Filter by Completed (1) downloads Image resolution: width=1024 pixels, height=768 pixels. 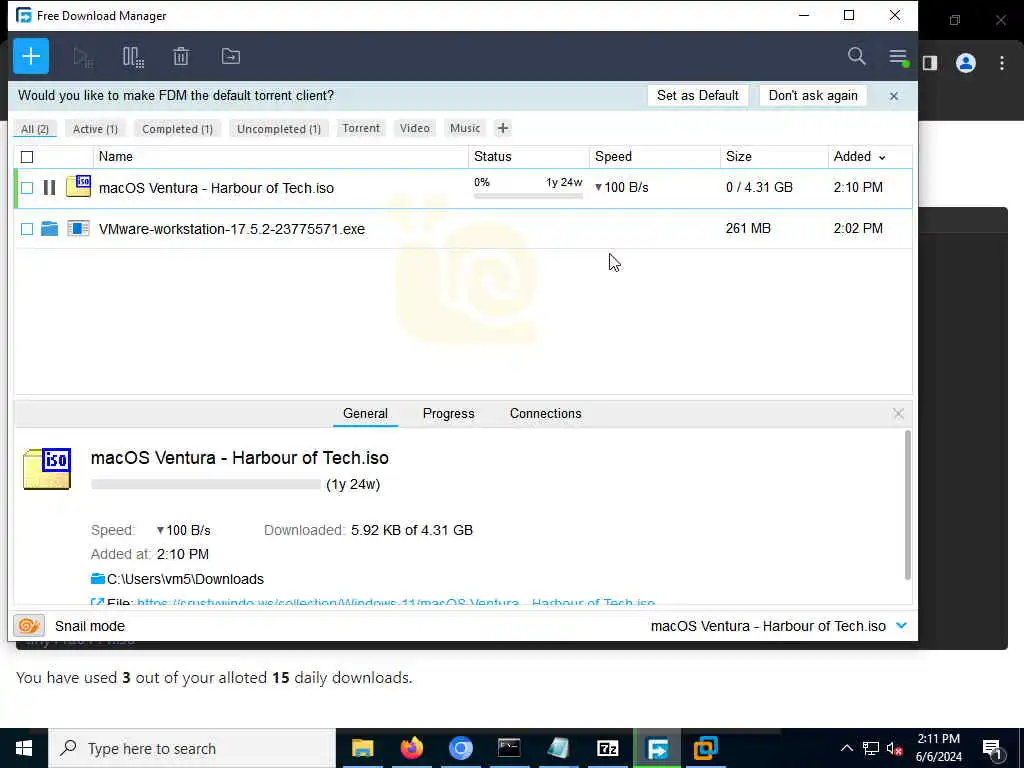[178, 129]
